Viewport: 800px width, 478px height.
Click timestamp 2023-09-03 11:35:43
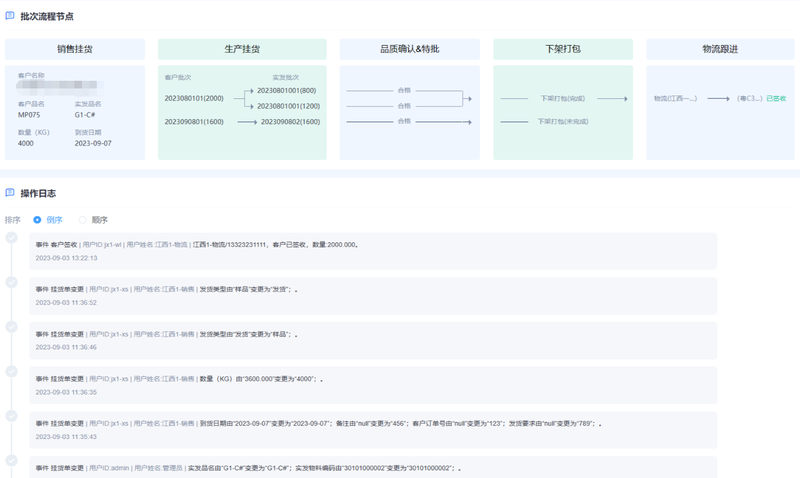pos(66,437)
